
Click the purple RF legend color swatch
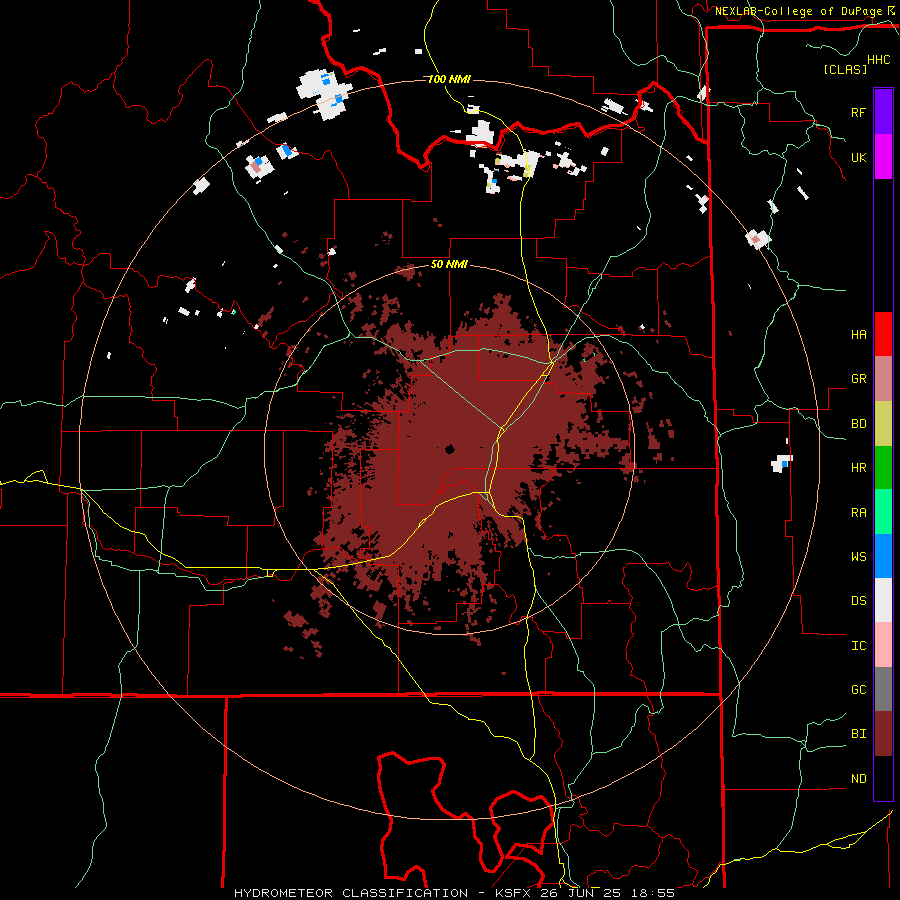click(x=883, y=112)
